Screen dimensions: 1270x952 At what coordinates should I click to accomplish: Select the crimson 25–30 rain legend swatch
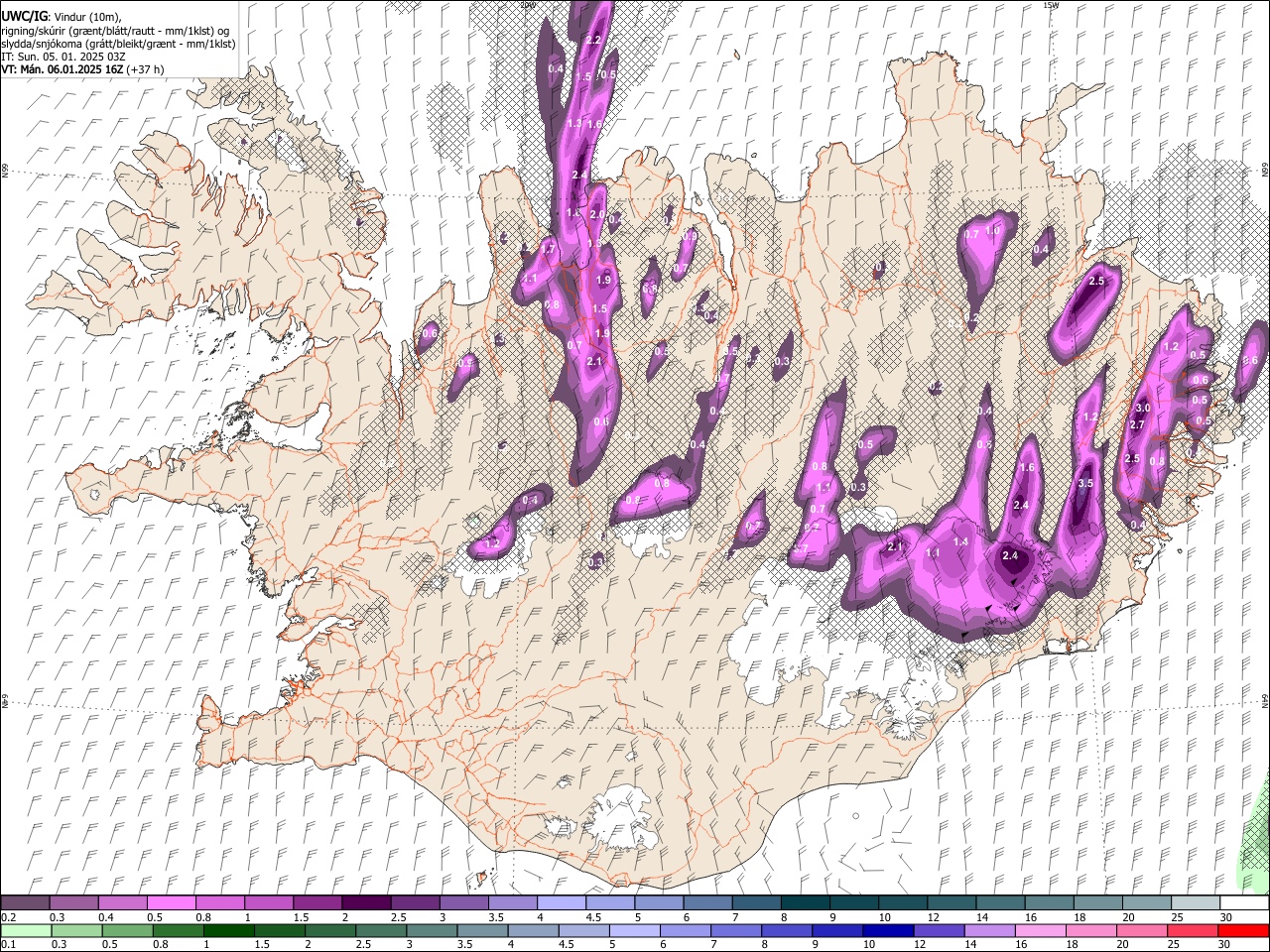(x=1192, y=930)
